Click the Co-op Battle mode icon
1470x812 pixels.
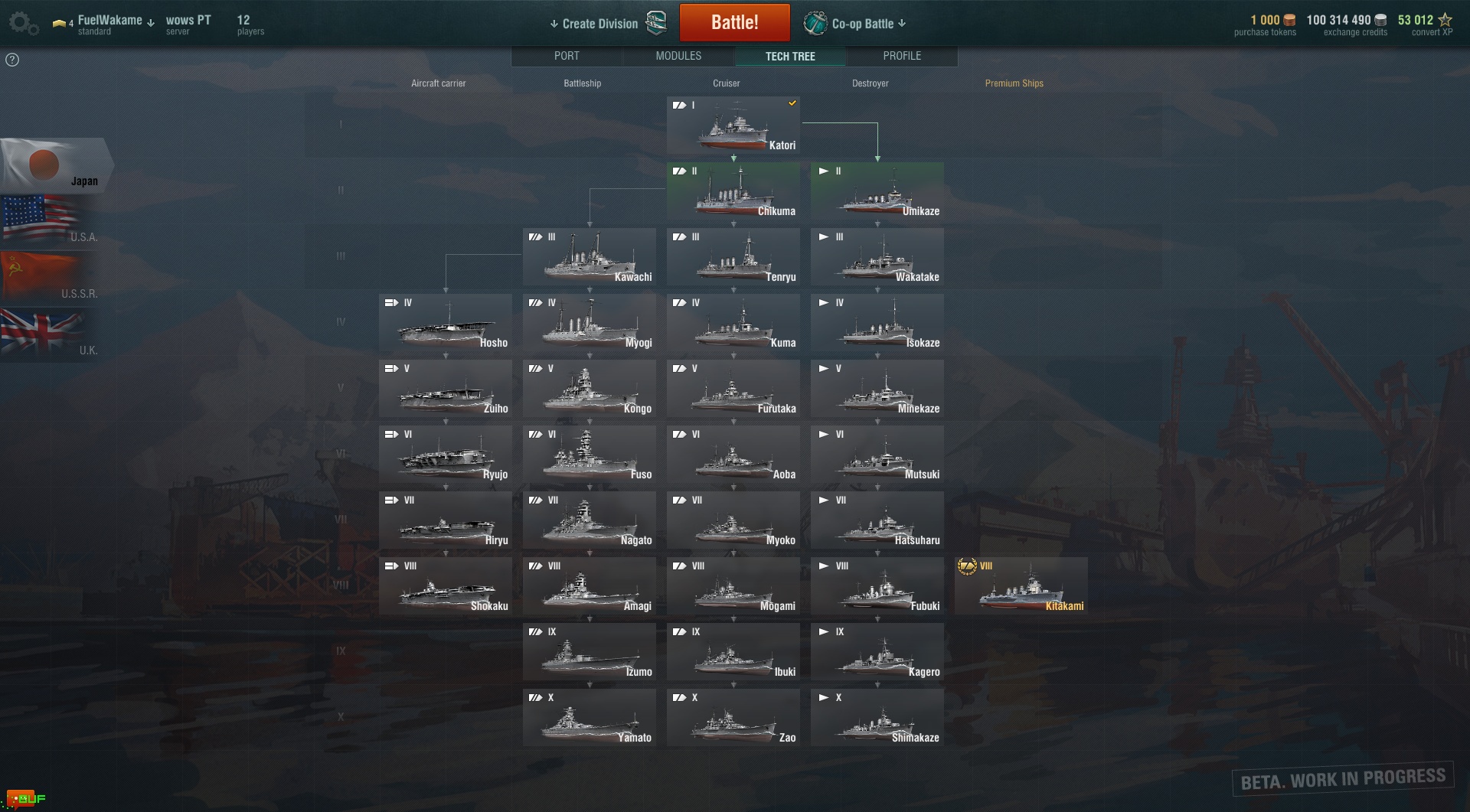[815, 23]
